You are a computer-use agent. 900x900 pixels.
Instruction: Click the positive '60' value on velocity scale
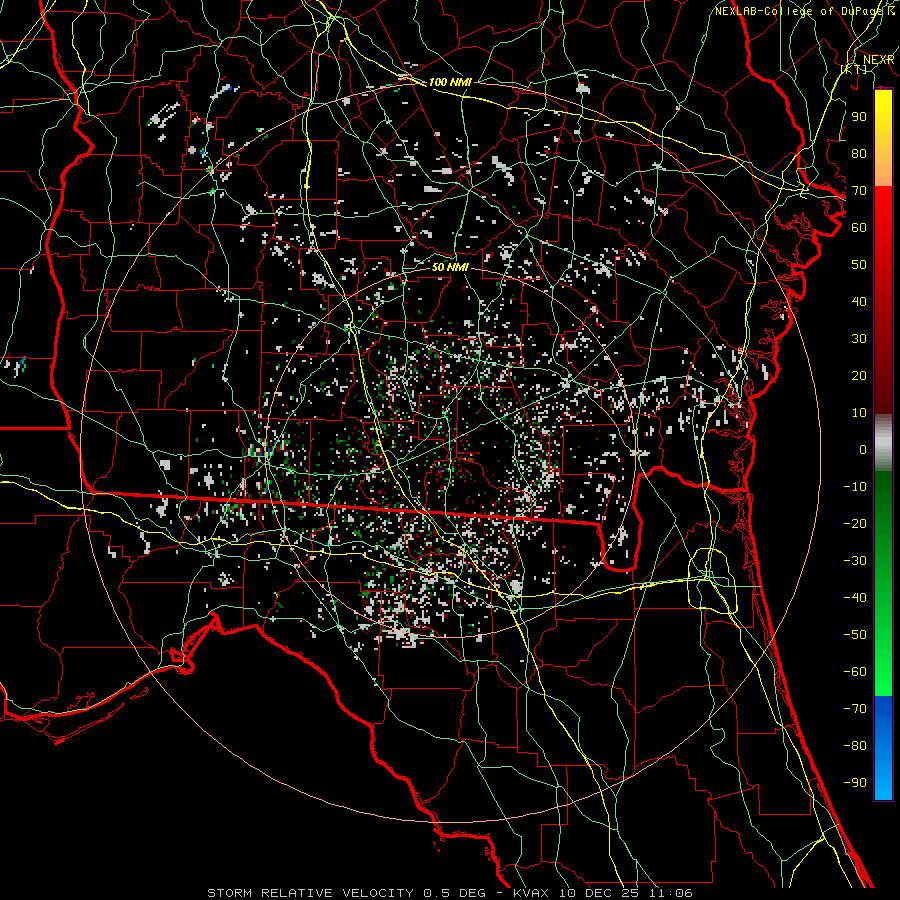(x=859, y=228)
